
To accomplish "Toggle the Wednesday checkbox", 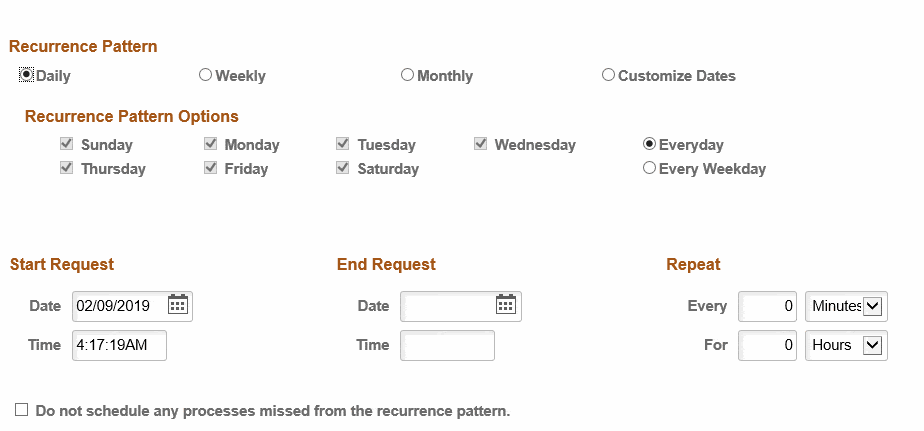I will [480, 143].
